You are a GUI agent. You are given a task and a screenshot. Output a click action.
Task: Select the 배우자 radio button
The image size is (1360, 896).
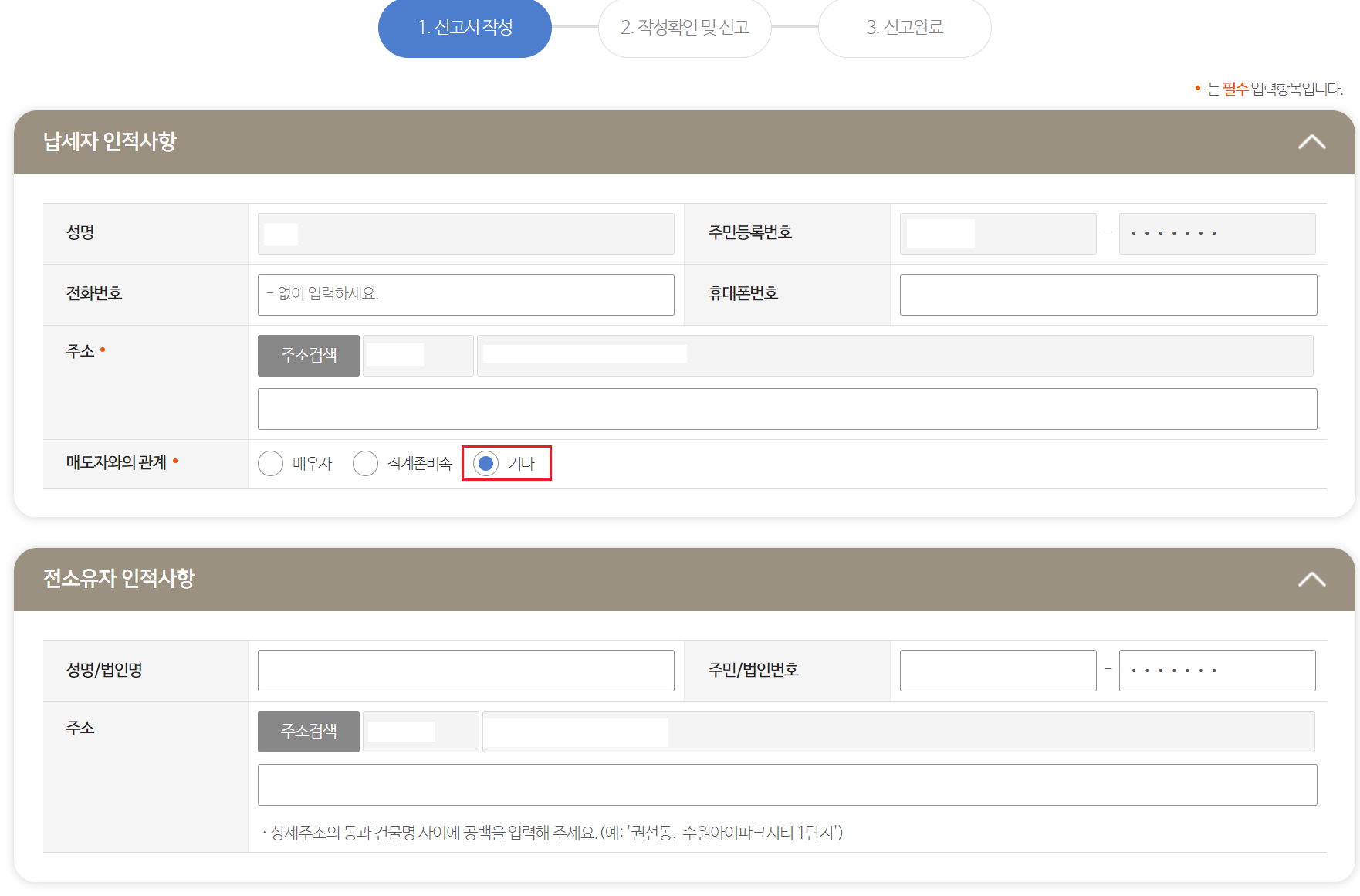coord(270,463)
